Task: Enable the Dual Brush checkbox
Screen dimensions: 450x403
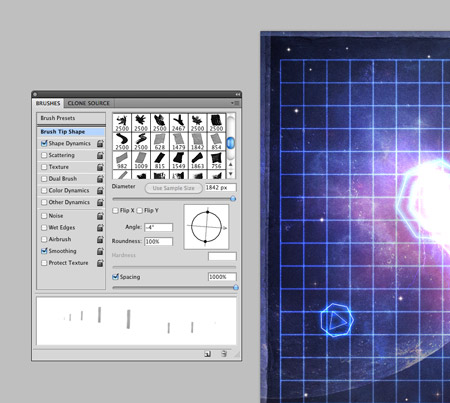Action: click(44, 179)
